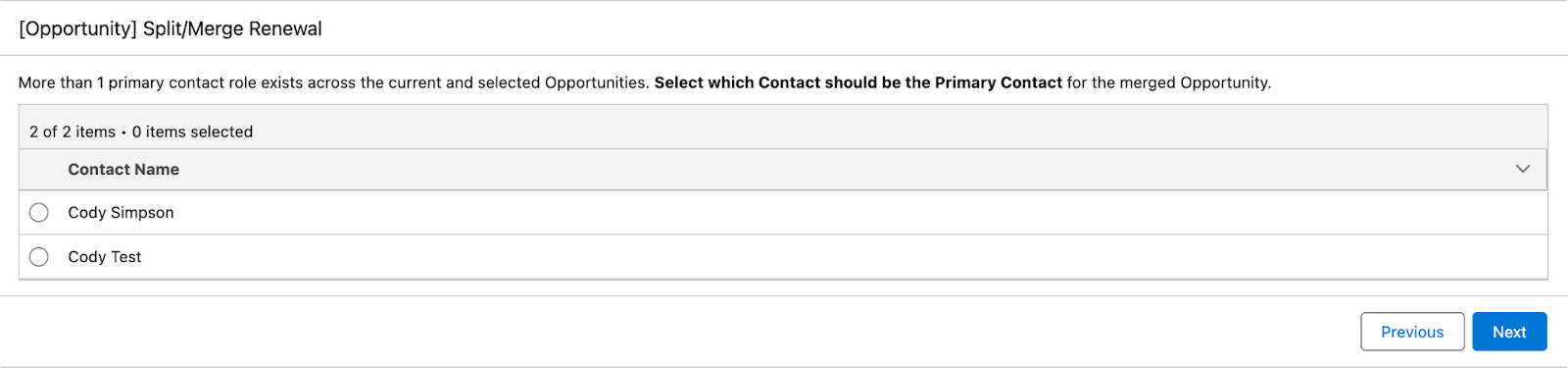1568x368 pixels.
Task: Click the Split/Merge Renewal dialog title
Action: pos(171,28)
